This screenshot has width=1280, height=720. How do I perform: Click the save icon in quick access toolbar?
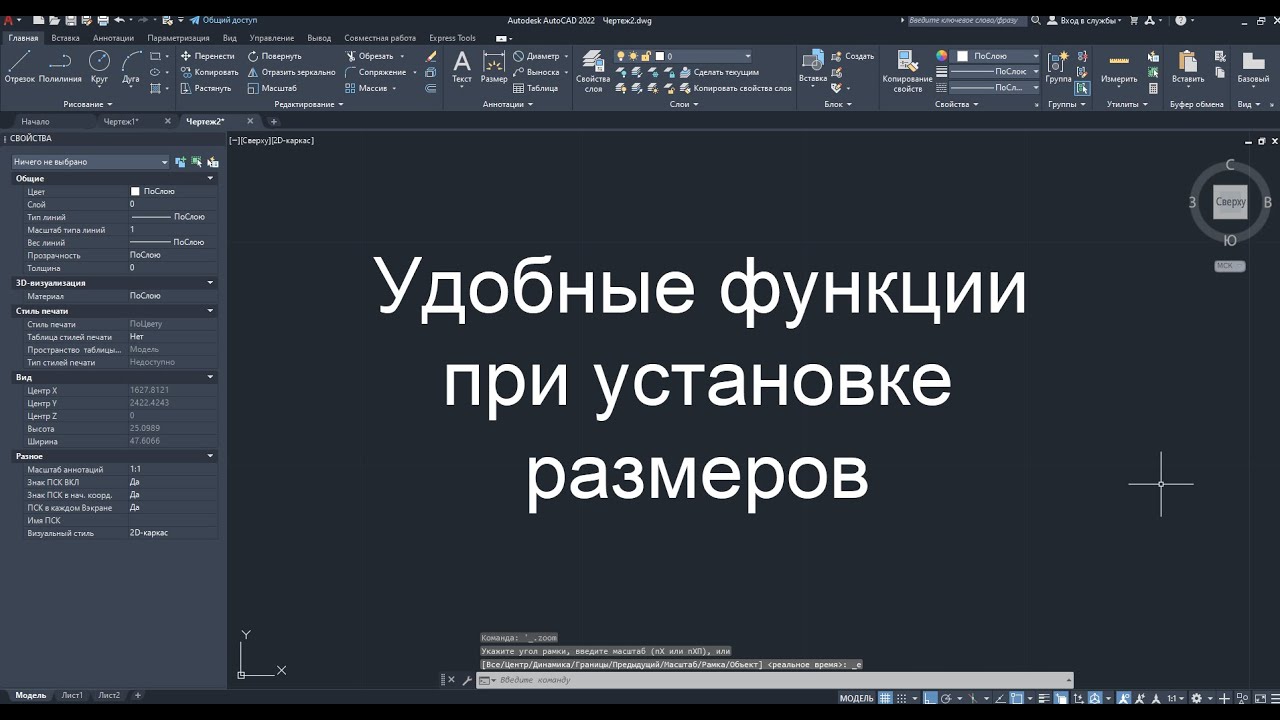(71, 21)
